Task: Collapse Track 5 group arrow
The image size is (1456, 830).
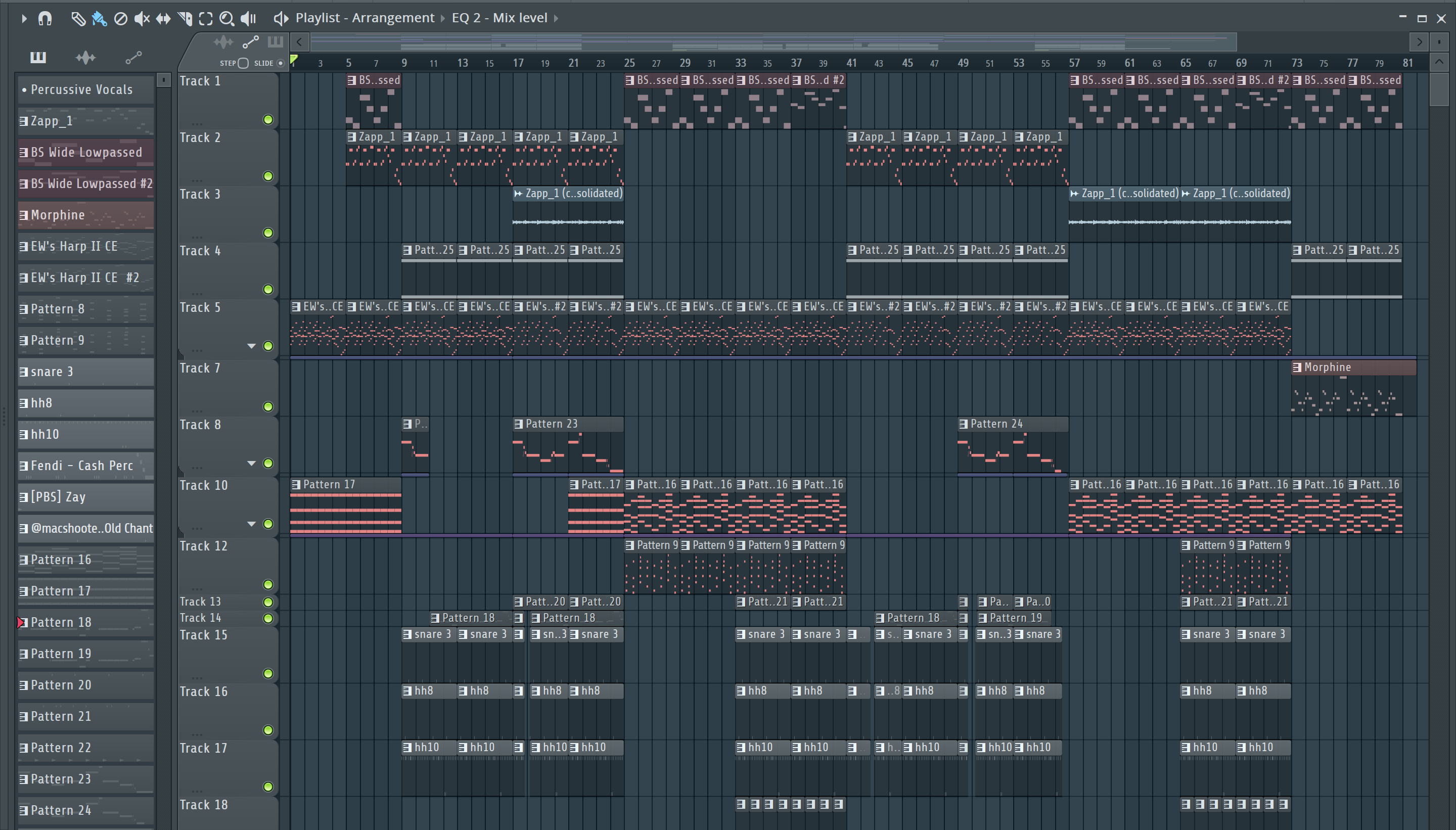Action: (x=251, y=346)
